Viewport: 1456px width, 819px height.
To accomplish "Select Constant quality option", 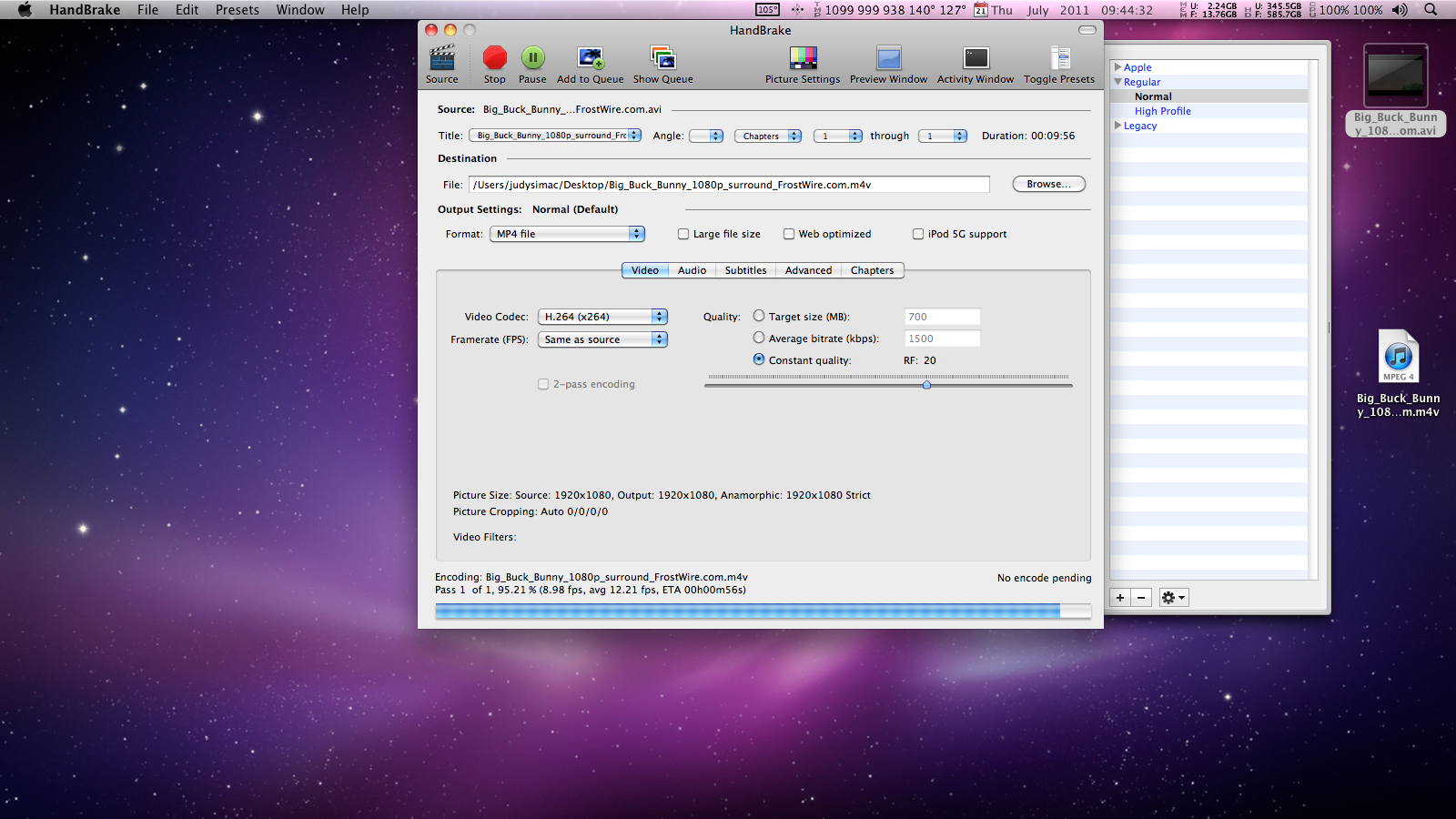I will [759, 359].
